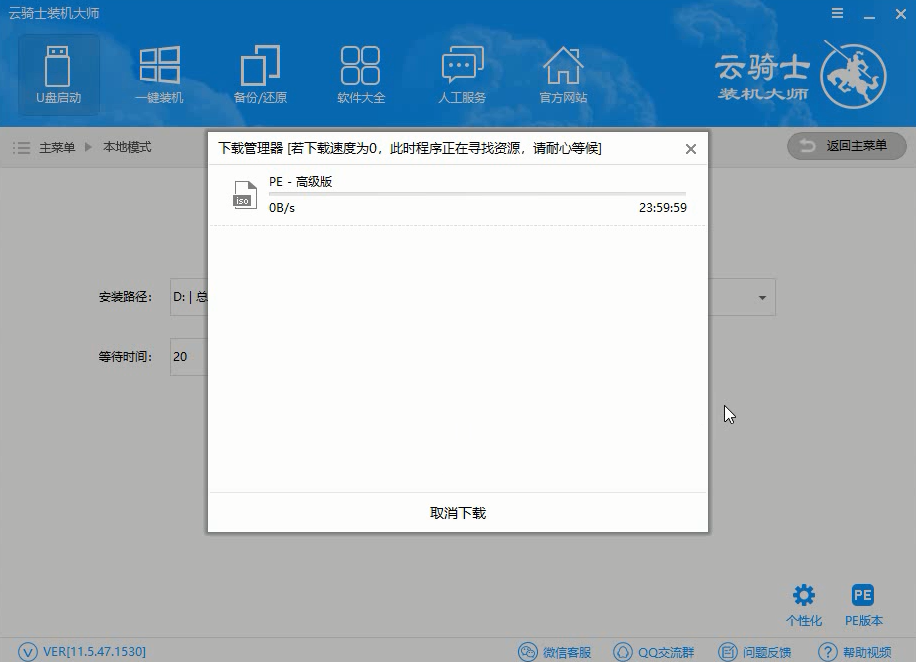The height and width of the screenshot is (662, 916).
Task: Click the 主菜单 breadcrumb
Action: click(56, 147)
